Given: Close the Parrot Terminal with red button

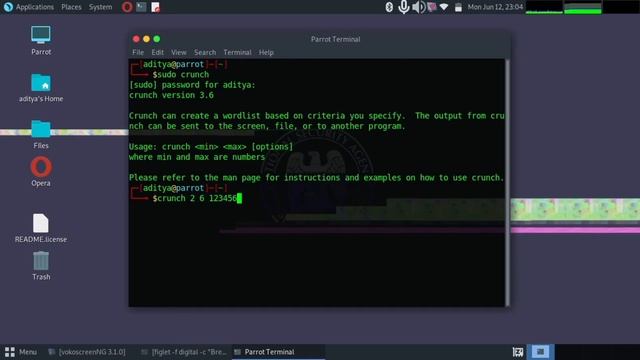Looking at the screenshot, I should click(136, 39).
